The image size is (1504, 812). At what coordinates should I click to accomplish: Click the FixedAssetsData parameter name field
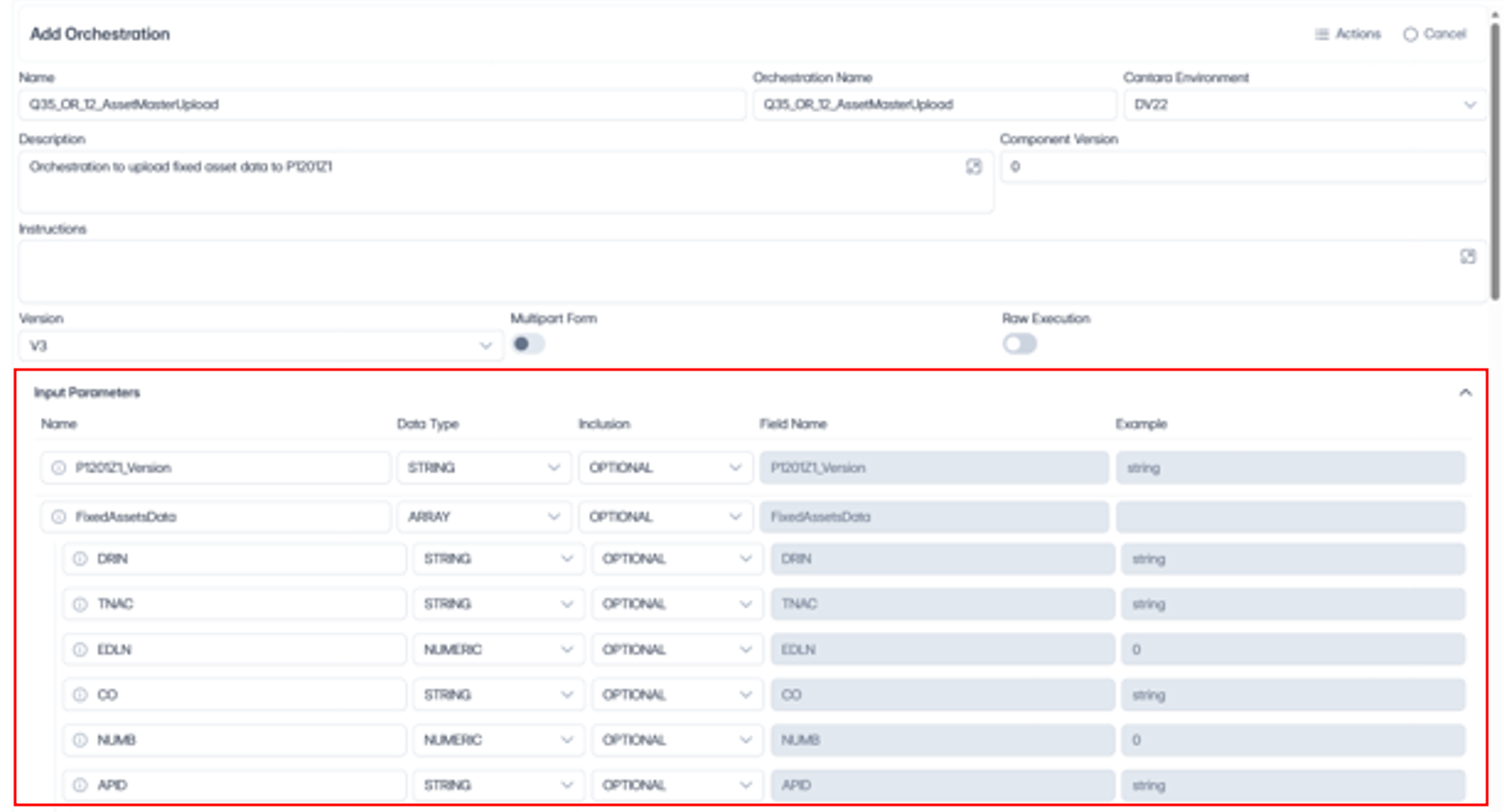[x=216, y=516]
